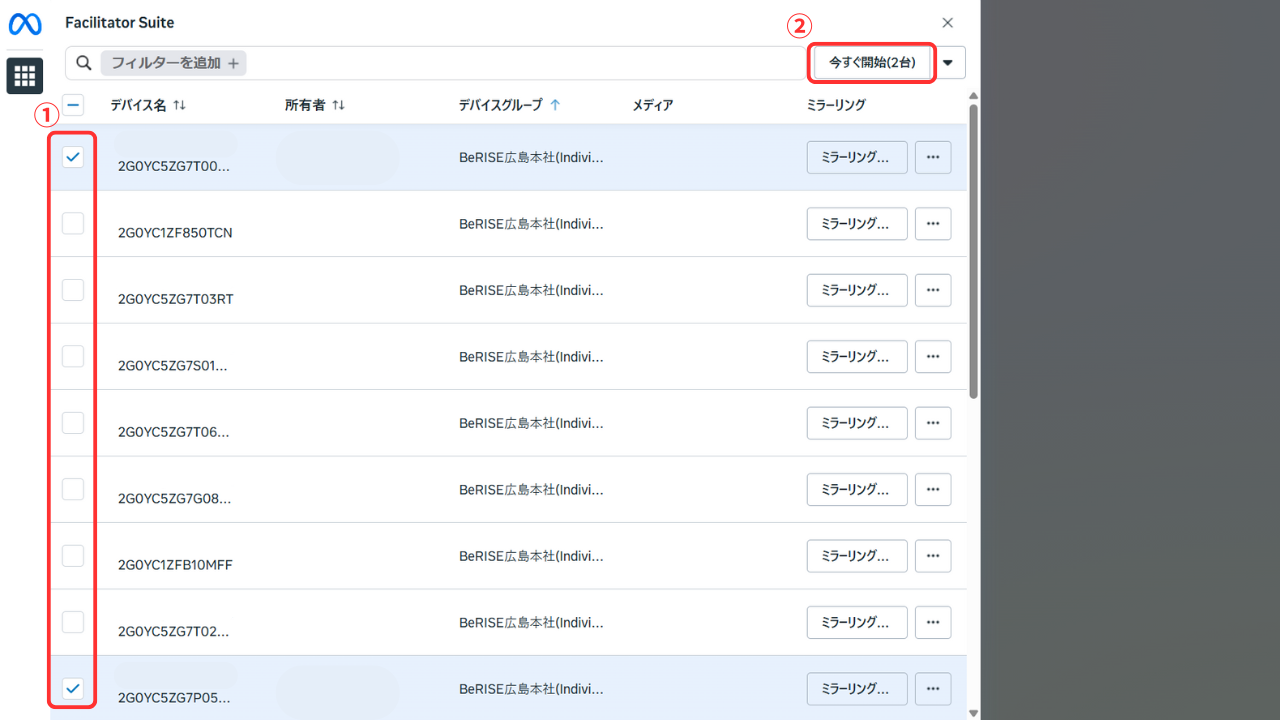1280x720 pixels.
Task: Click the Meta logo icon
Action: [x=25, y=24]
